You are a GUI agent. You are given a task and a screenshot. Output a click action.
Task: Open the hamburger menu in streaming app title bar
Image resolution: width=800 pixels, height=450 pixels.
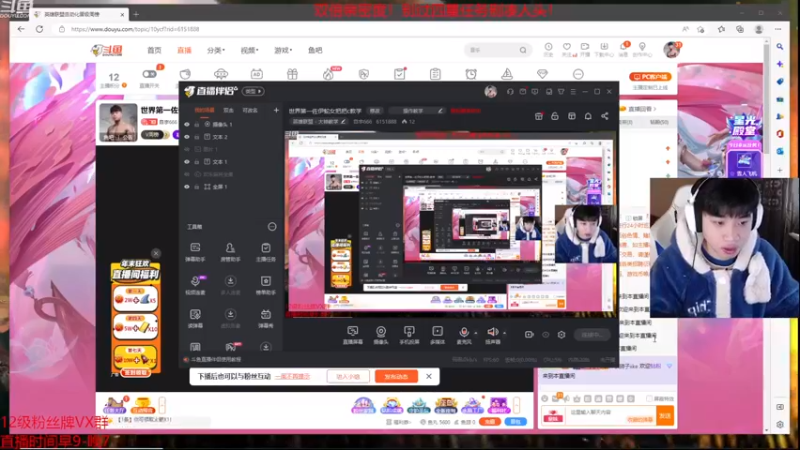[x=573, y=91]
